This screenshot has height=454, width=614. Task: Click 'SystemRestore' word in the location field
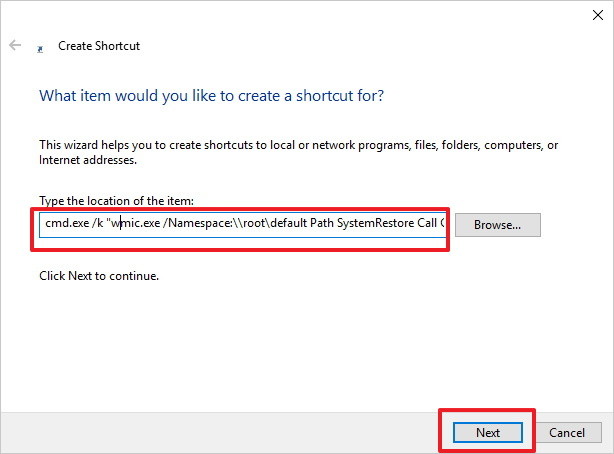(x=359, y=224)
